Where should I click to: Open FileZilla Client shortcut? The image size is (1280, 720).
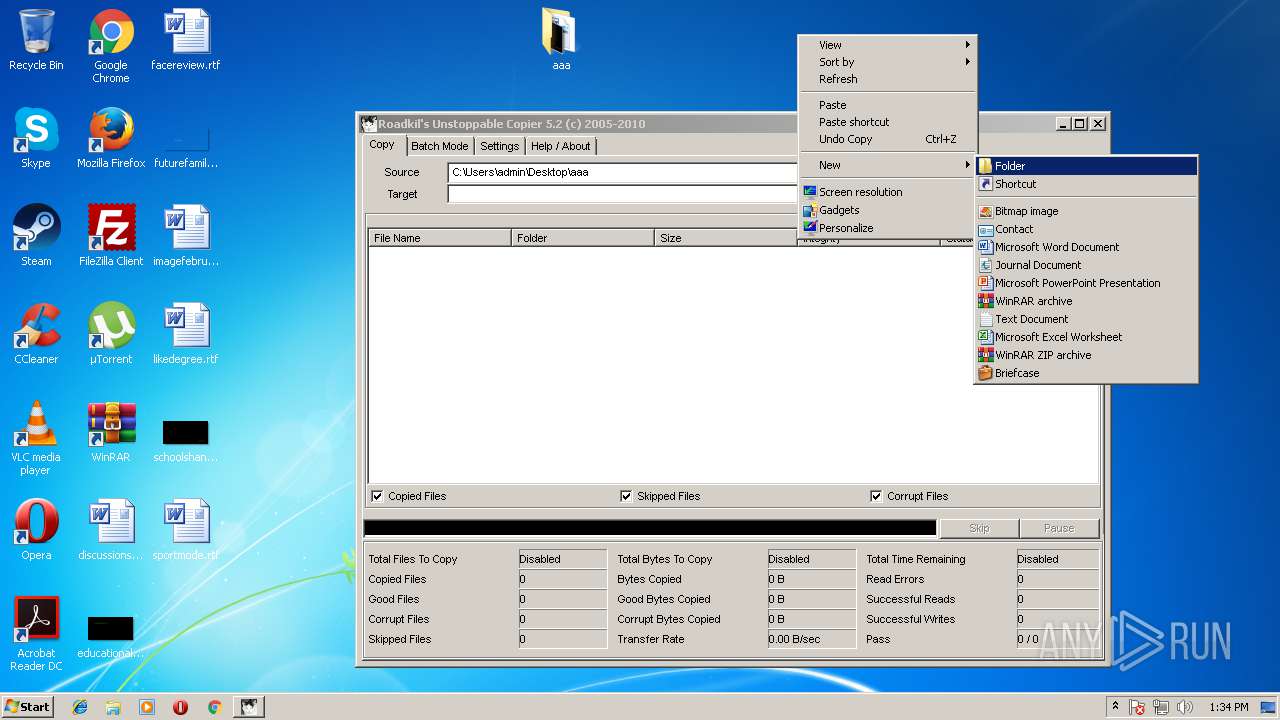(111, 236)
